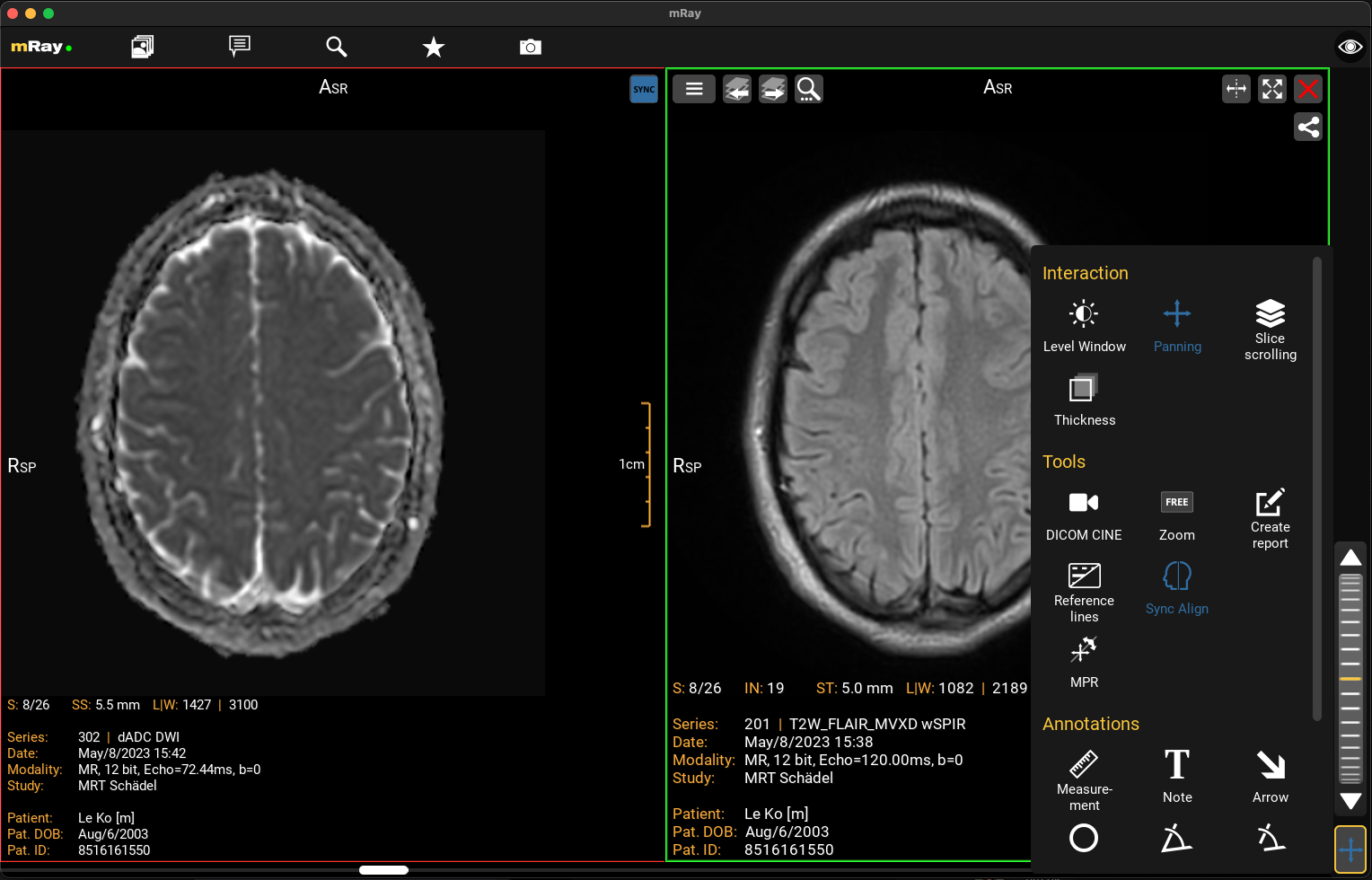Open the hamburger menu in right viewport
Screen dimensions: 1372x880
694,89
